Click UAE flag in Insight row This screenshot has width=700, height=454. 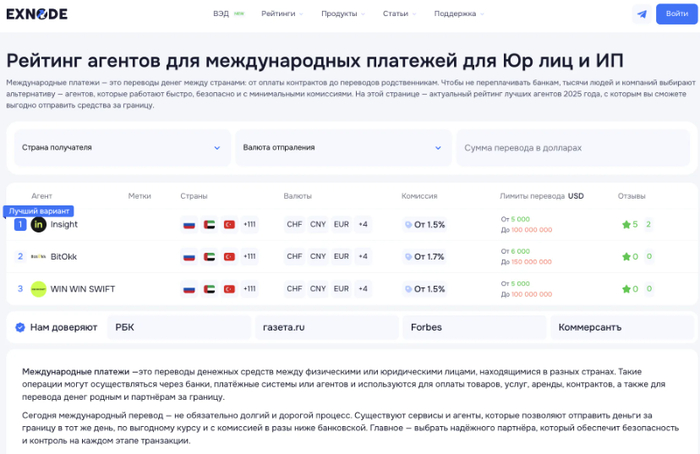tap(209, 225)
